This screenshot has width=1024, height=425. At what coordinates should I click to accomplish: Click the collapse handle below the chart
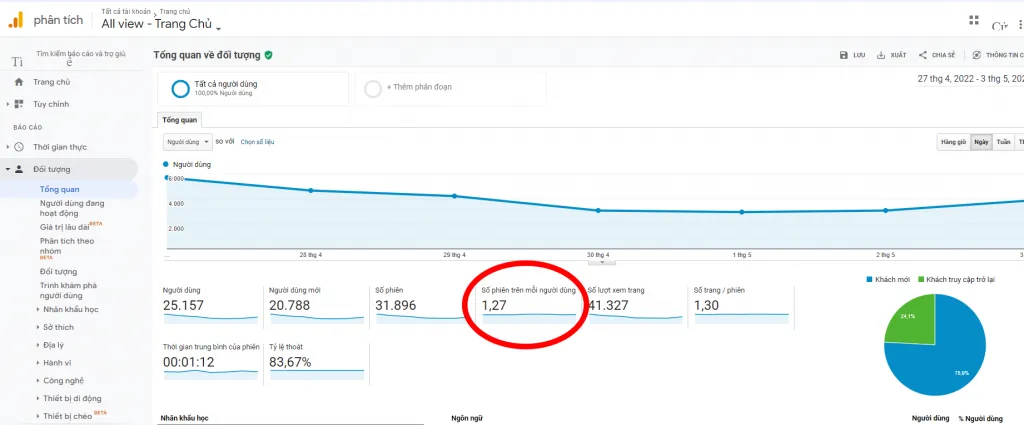coord(602,262)
